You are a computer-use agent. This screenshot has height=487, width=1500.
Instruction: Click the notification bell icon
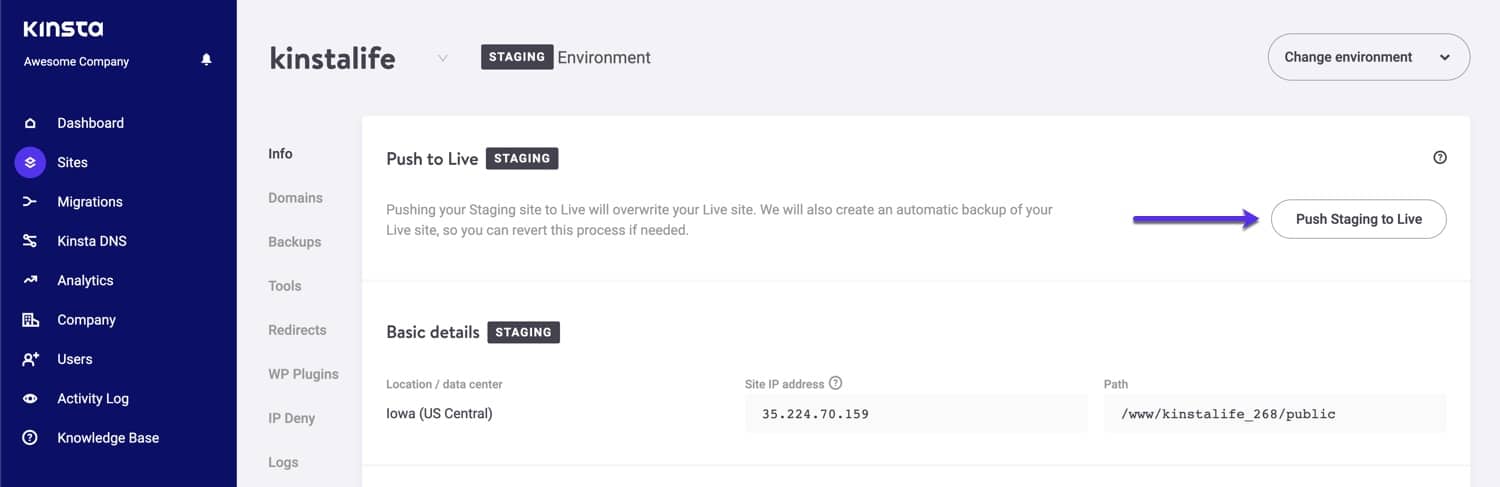206,61
